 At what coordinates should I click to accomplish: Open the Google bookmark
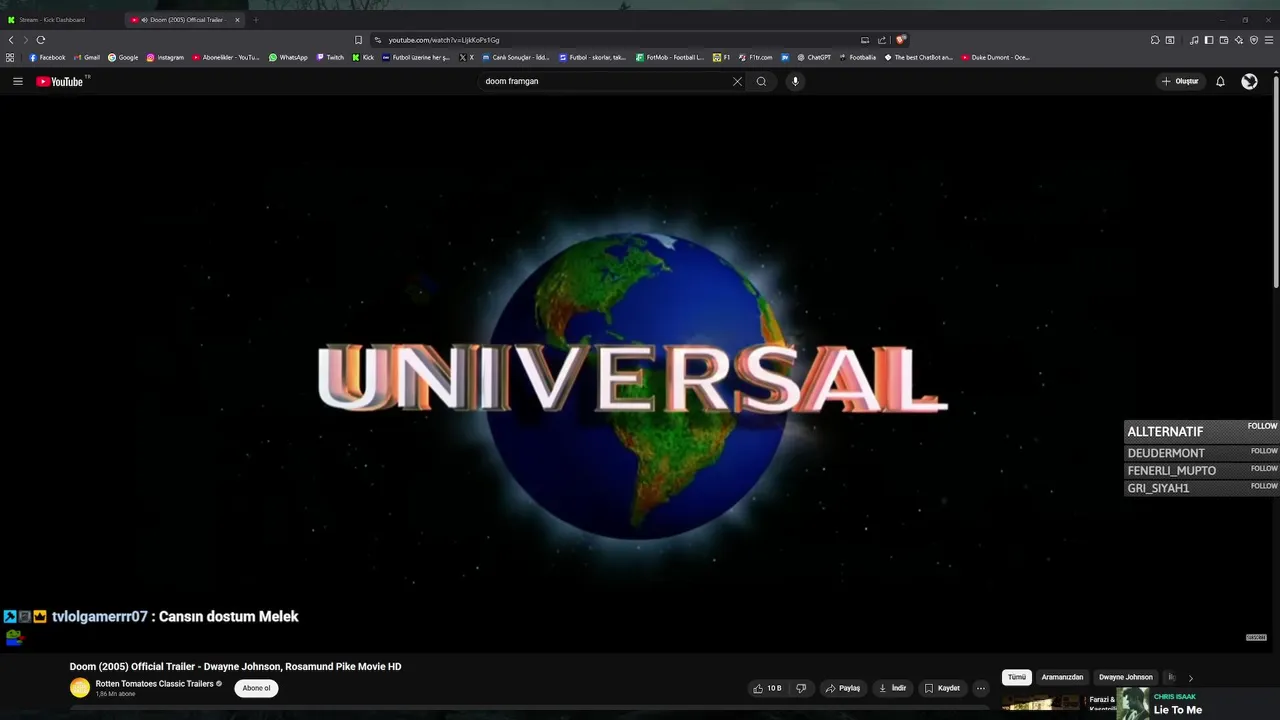[123, 57]
